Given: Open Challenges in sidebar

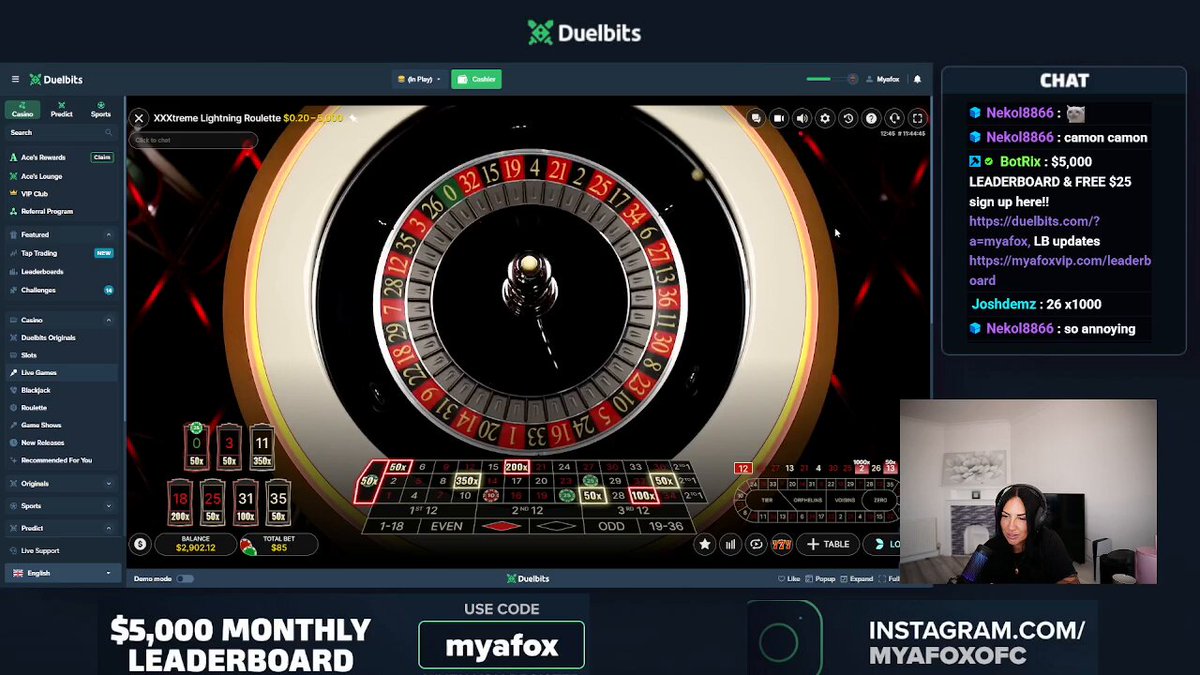Looking at the screenshot, I should 60,290.
